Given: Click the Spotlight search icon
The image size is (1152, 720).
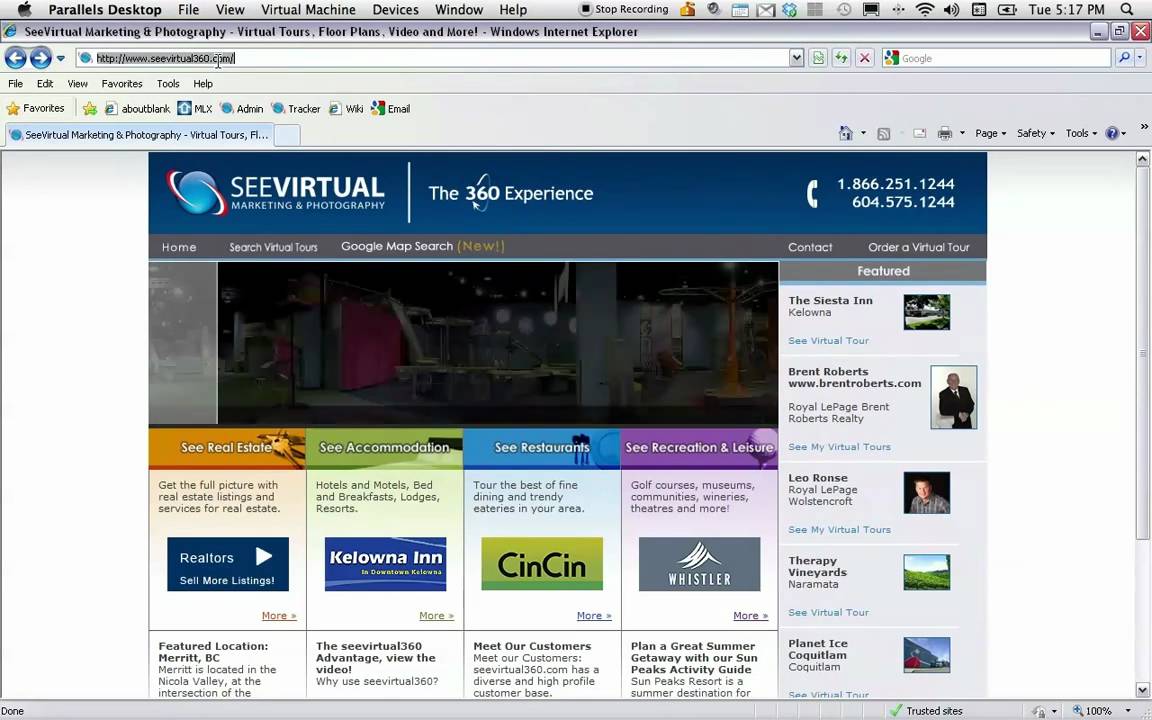Looking at the screenshot, I should [1127, 10].
